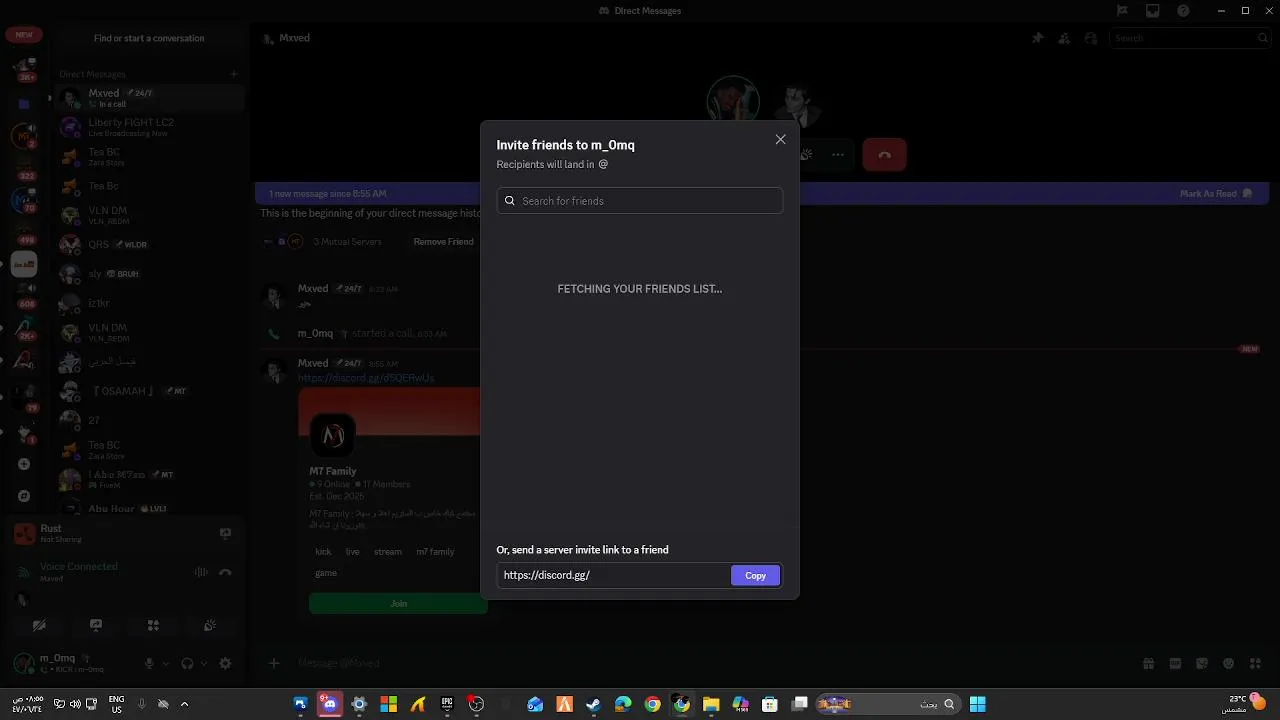The width and height of the screenshot is (1280, 720).
Task: Open activities launcher icon
Action: coord(153,626)
